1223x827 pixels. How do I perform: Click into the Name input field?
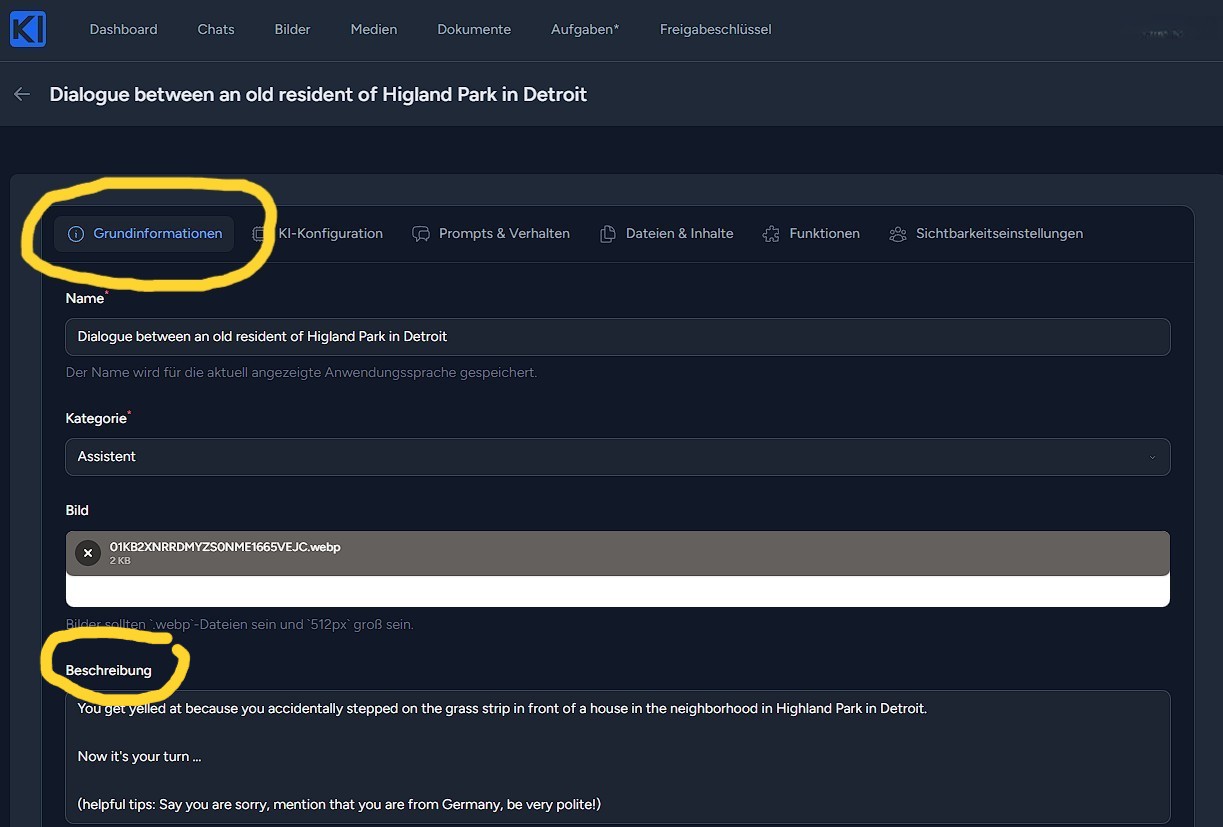(617, 337)
